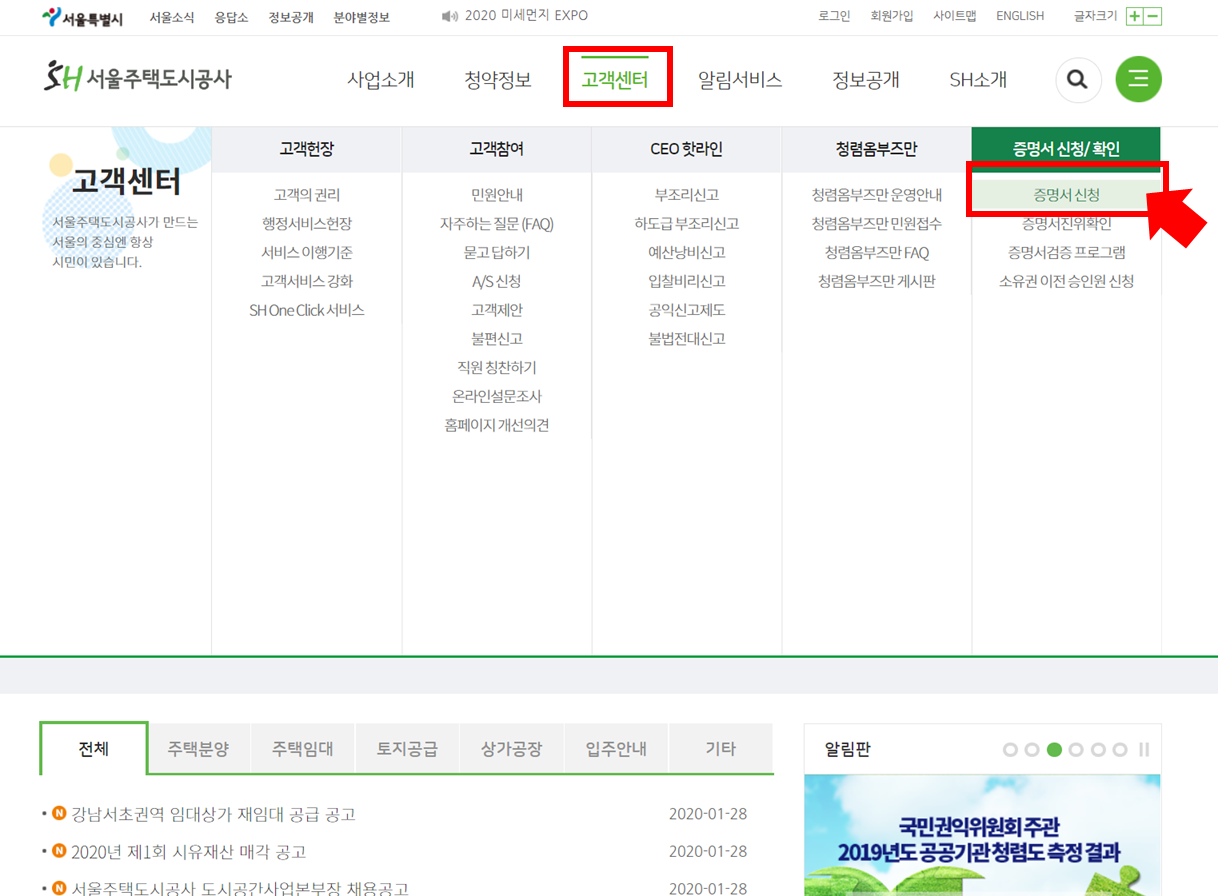Click the 로그인 link
Screen dimensions: 1218x896
834,16
